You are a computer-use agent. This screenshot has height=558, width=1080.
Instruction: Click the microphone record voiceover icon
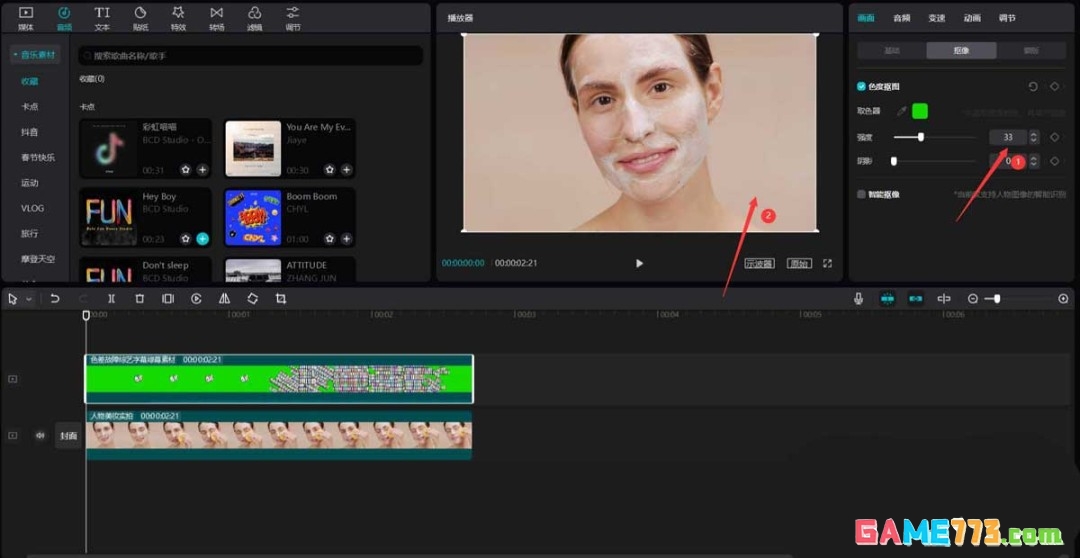click(858, 299)
